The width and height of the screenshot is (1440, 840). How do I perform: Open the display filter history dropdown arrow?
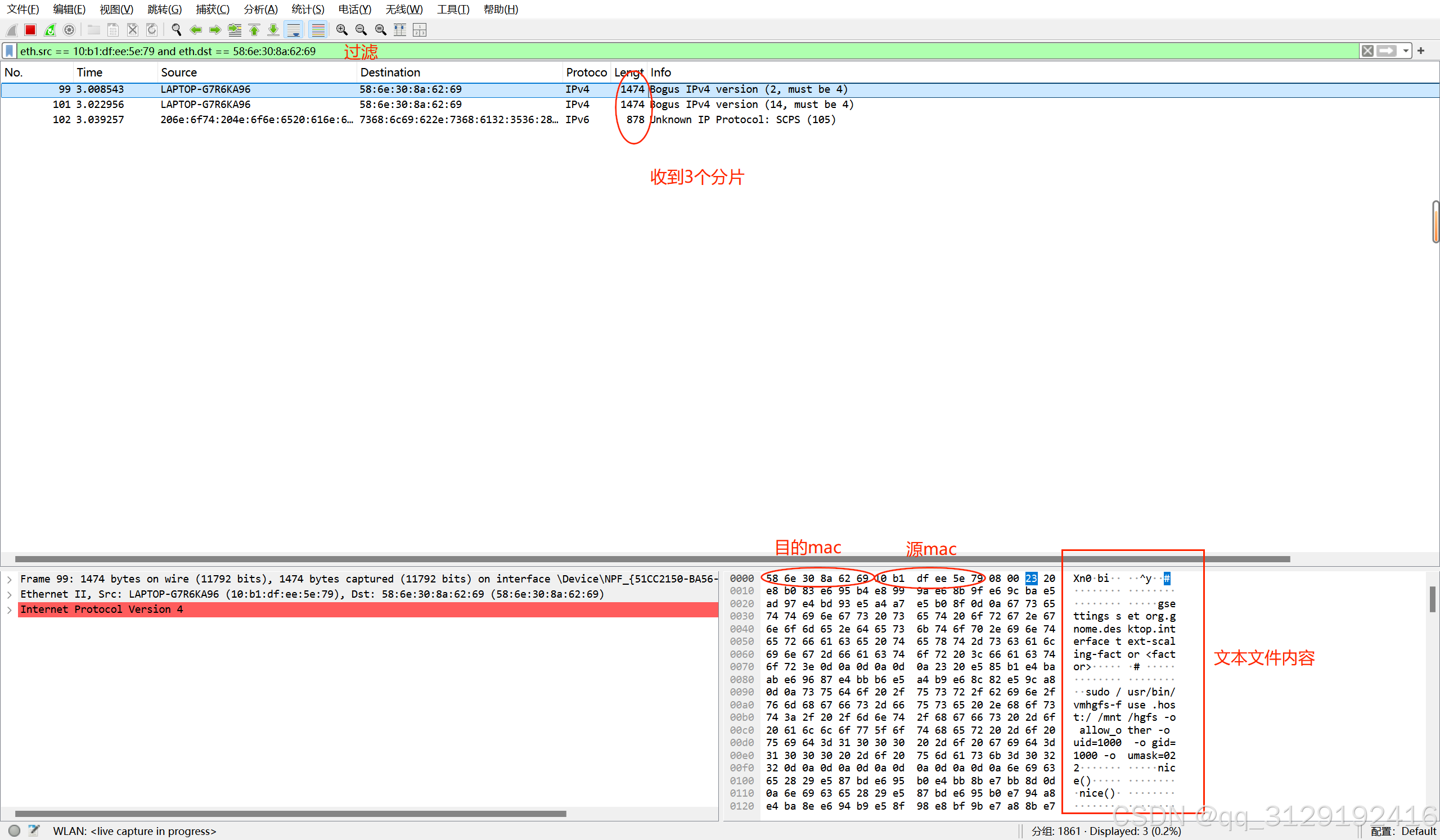1407,51
